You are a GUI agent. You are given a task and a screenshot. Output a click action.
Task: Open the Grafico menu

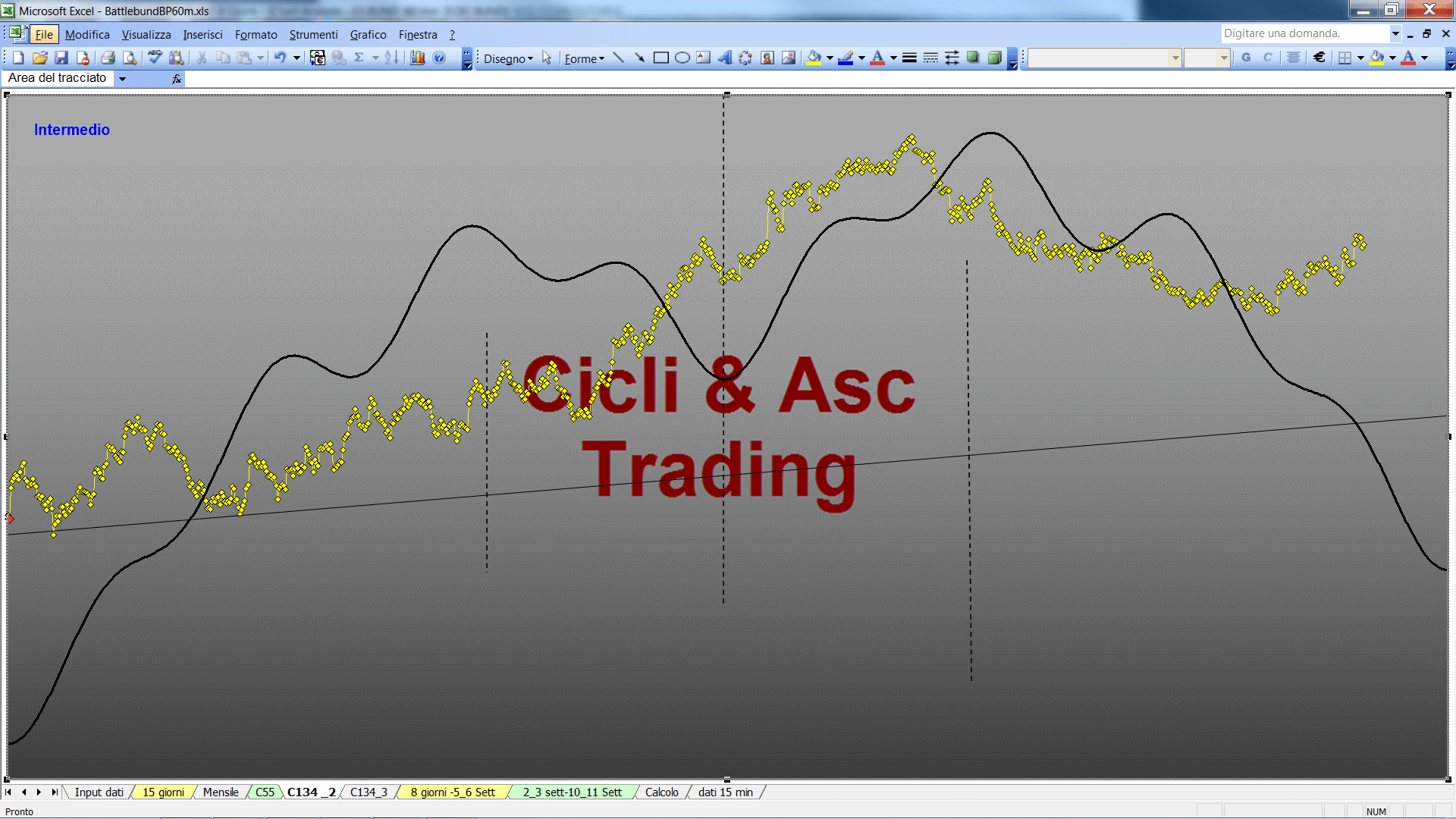(x=368, y=35)
